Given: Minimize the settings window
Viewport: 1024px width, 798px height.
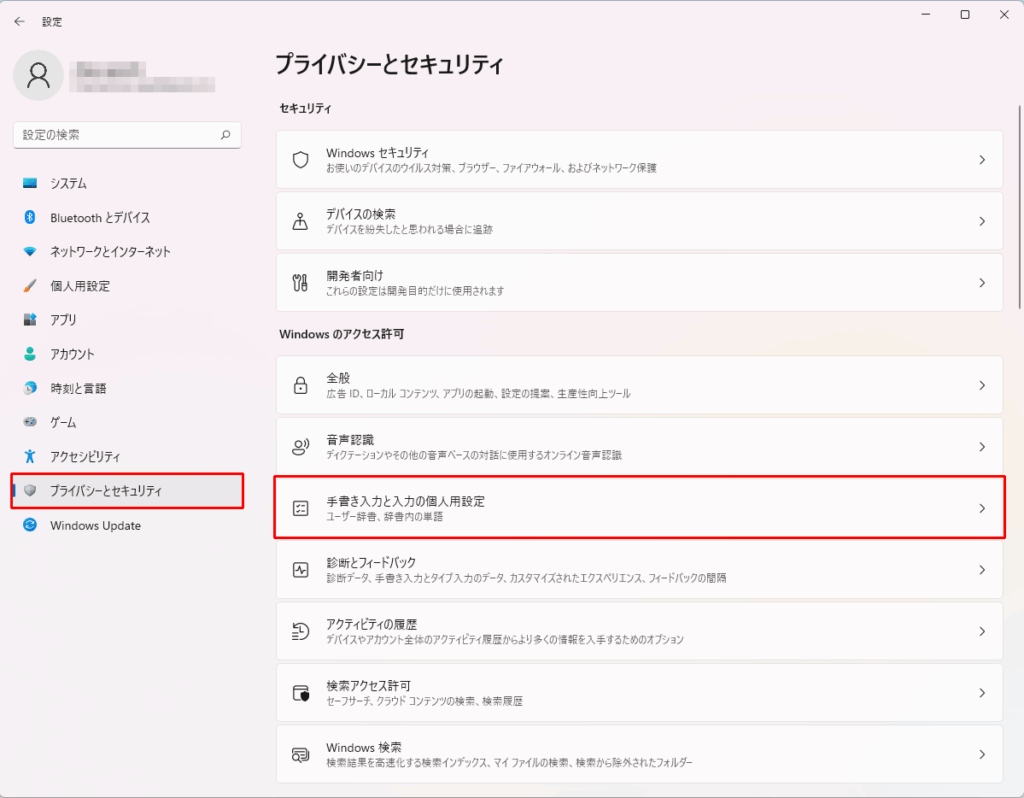Looking at the screenshot, I should (925, 14).
